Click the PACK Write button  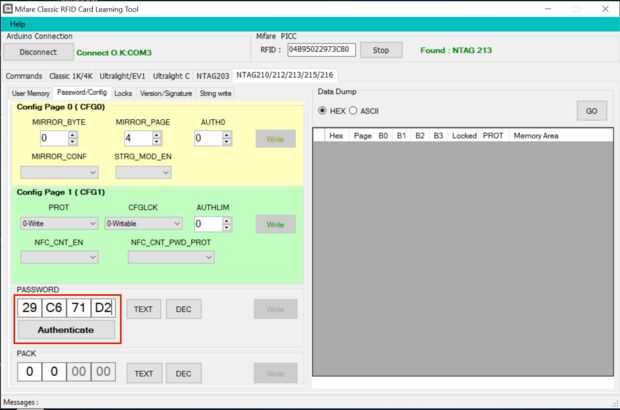(276, 373)
